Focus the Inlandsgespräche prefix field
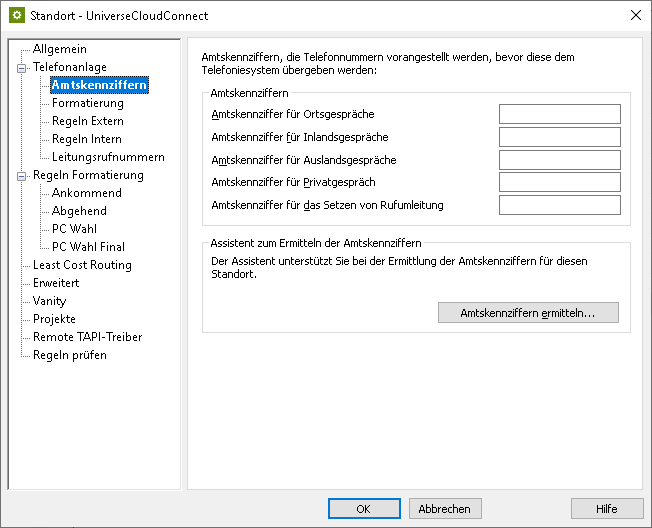Image resolution: width=652 pixels, height=528 pixels. point(559,137)
